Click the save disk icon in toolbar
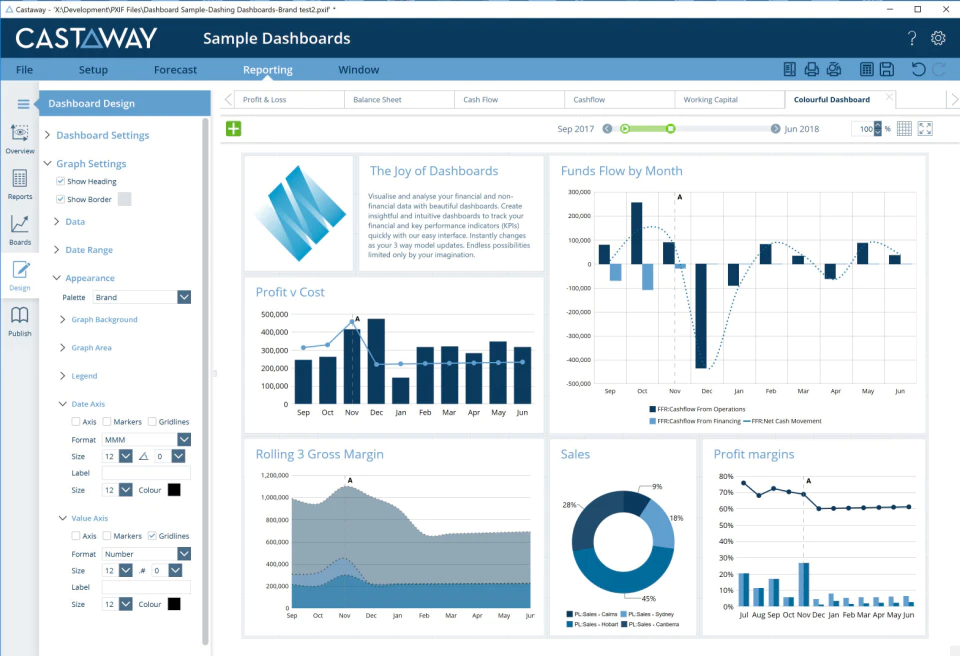960x656 pixels. (x=887, y=69)
